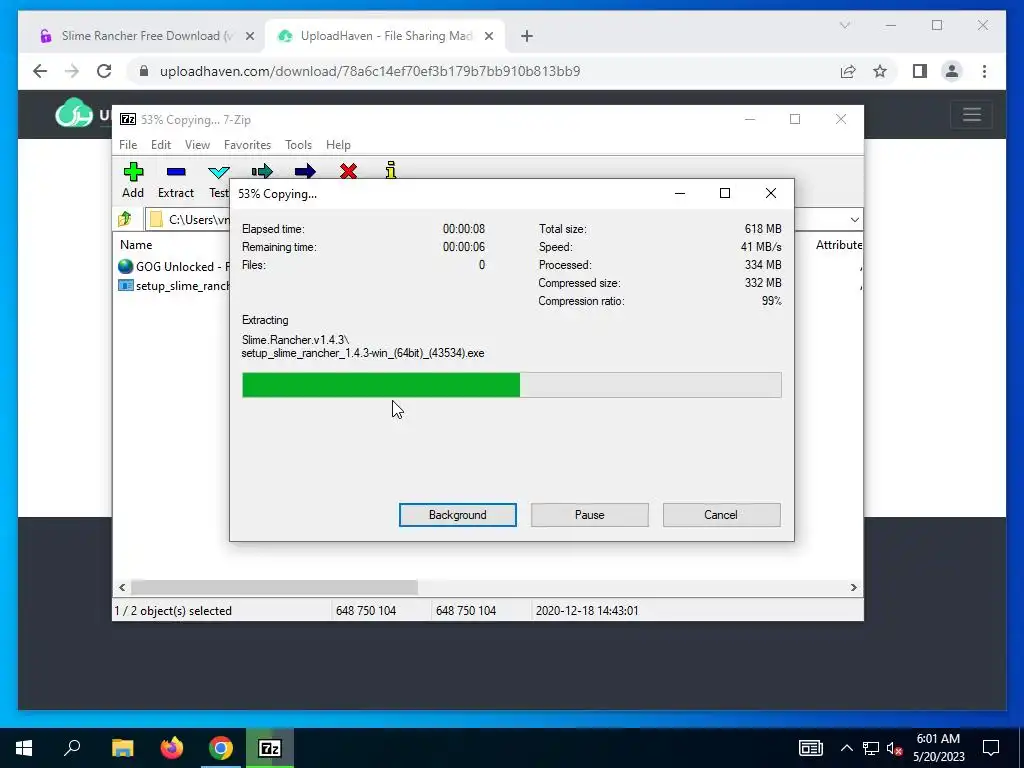Open the Favorites menu in 7-Zip

point(247,145)
